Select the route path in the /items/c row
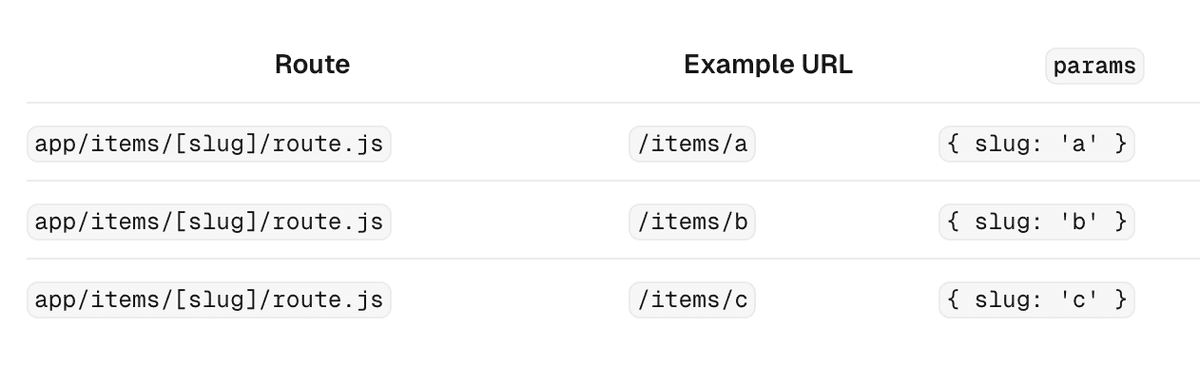 click(209, 300)
